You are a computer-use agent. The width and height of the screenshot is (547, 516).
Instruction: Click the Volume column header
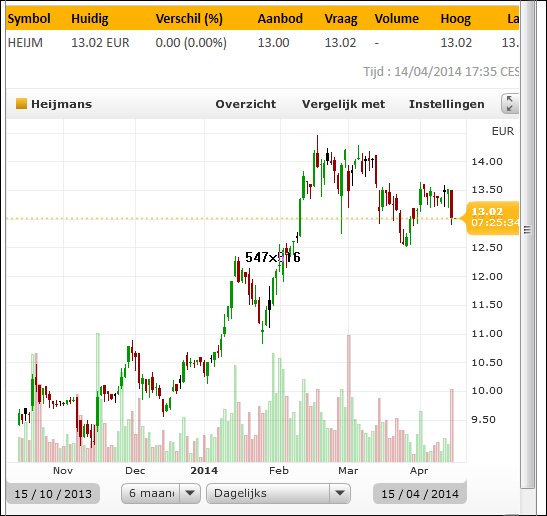point(397,18)
